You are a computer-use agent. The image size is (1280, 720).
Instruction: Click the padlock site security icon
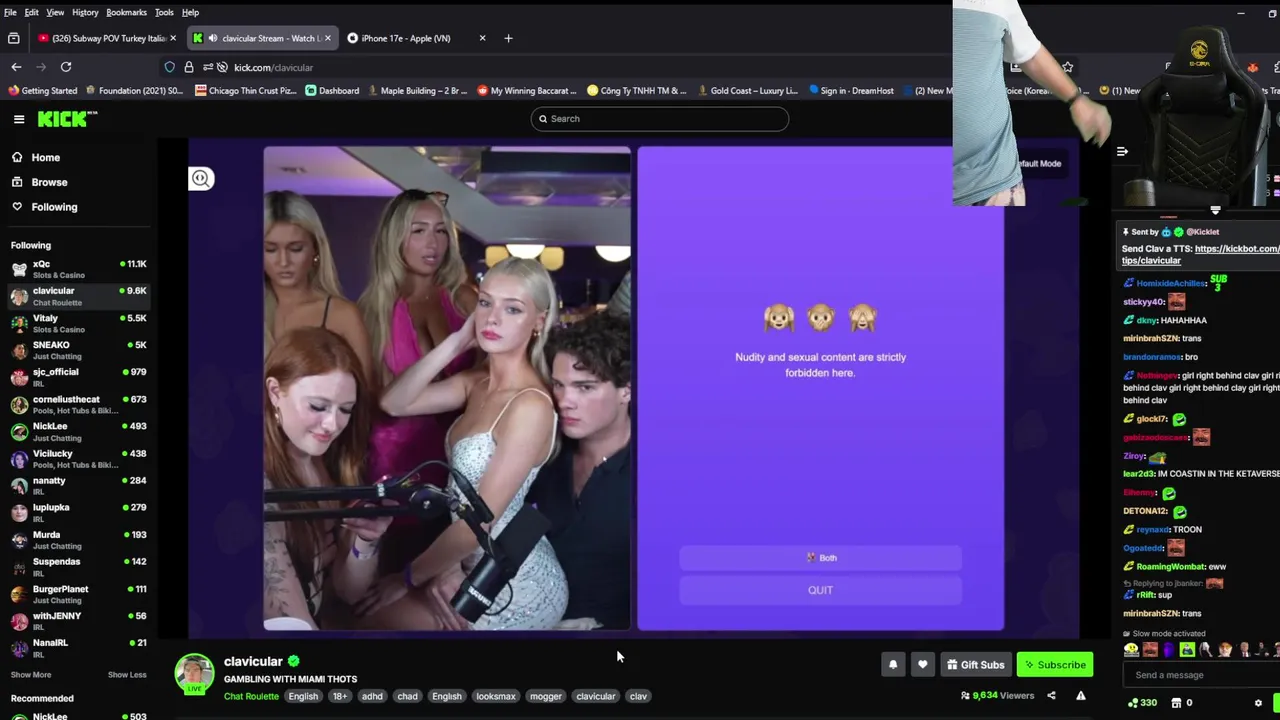[189, 67]
